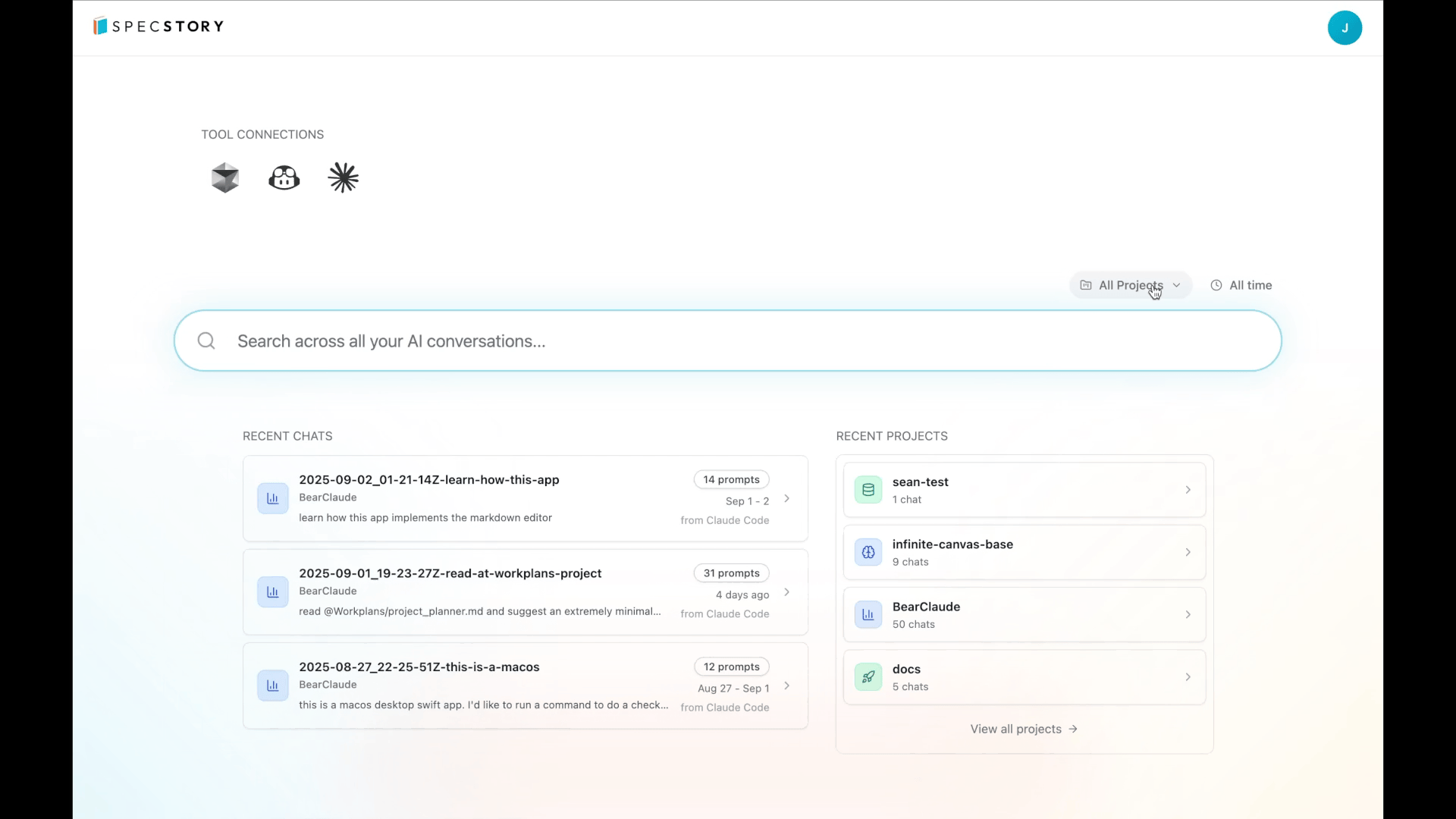Open the Claude tool connection icon
Screen dimensions: 1456x819
(x=344, y=177)
